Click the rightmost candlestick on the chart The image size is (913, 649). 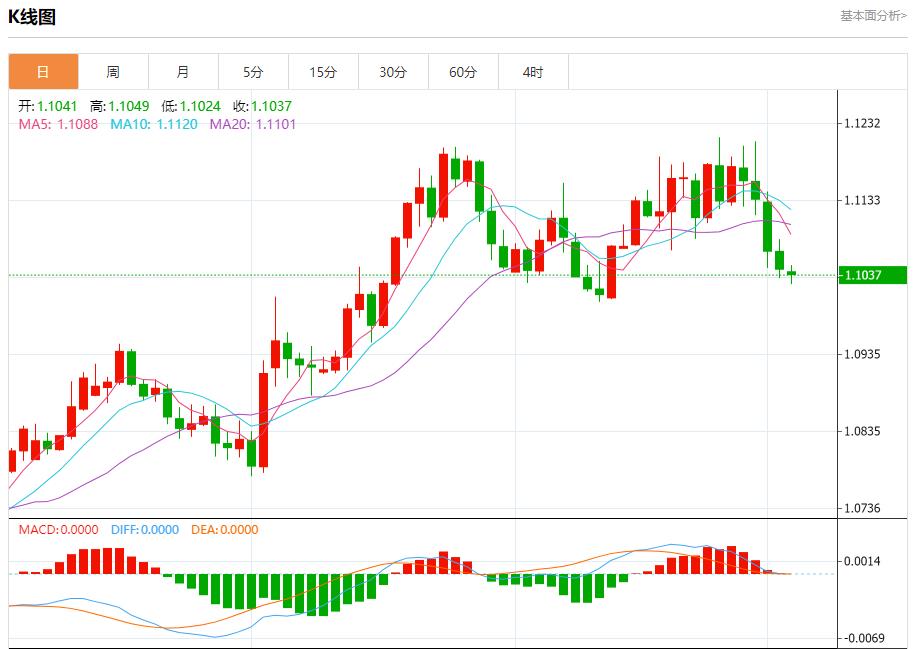tap(791, 273)
